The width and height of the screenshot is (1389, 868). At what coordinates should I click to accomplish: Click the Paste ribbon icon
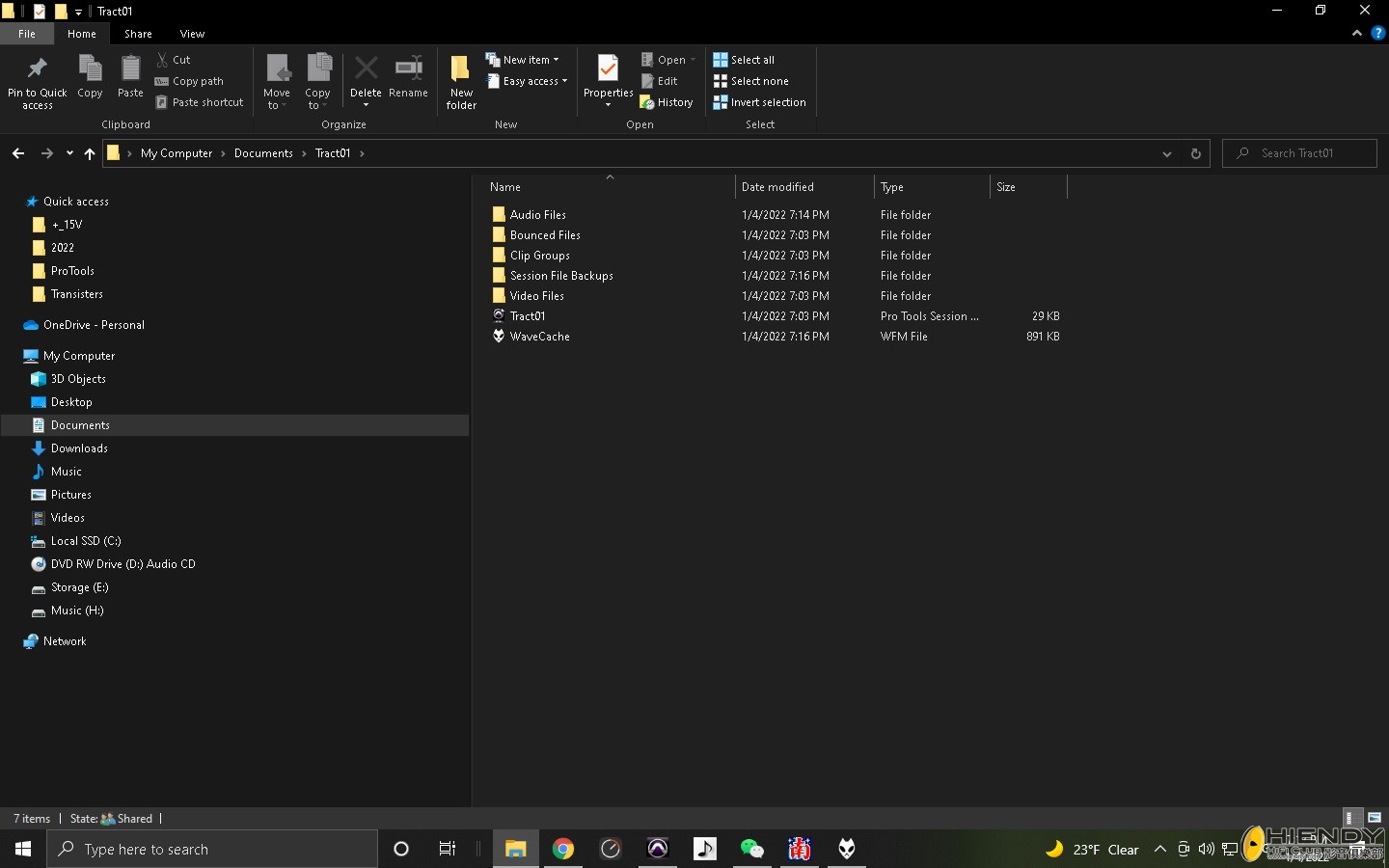[x=130, y=68]
